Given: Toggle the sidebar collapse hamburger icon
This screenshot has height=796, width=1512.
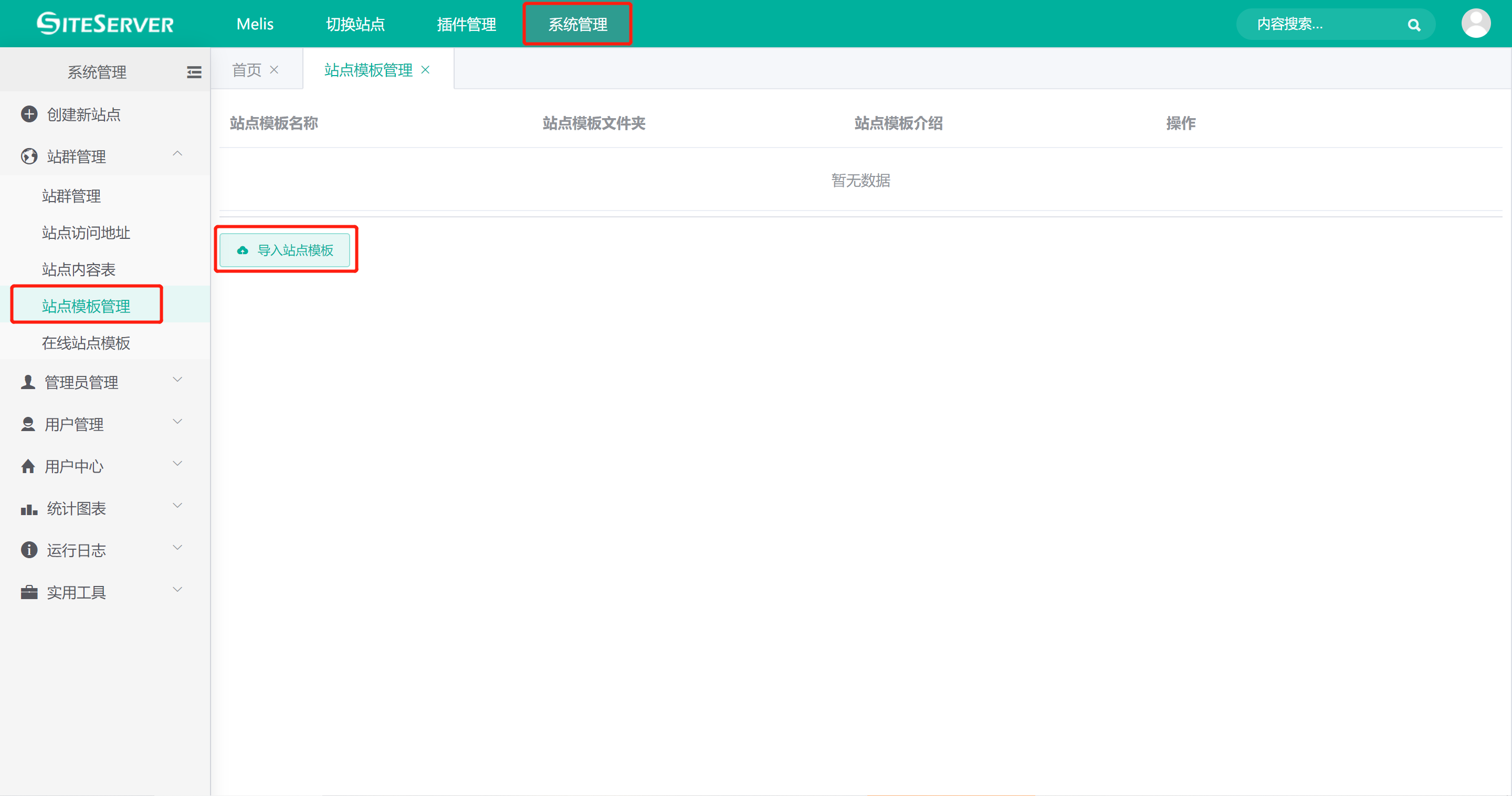Looking at the screenshot, I should point(194,72).
